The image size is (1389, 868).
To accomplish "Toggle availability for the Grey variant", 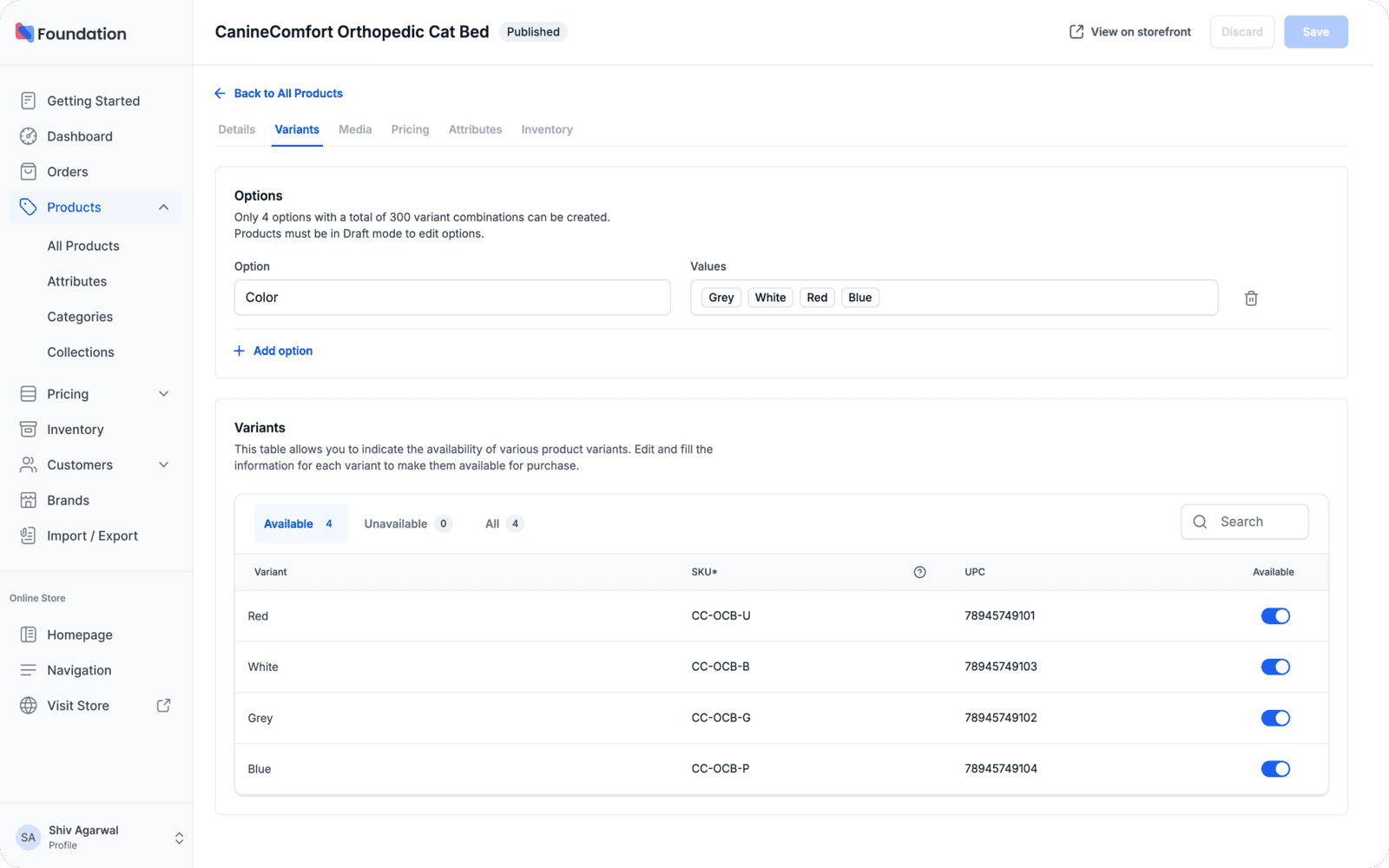I will click(1275, 718).
